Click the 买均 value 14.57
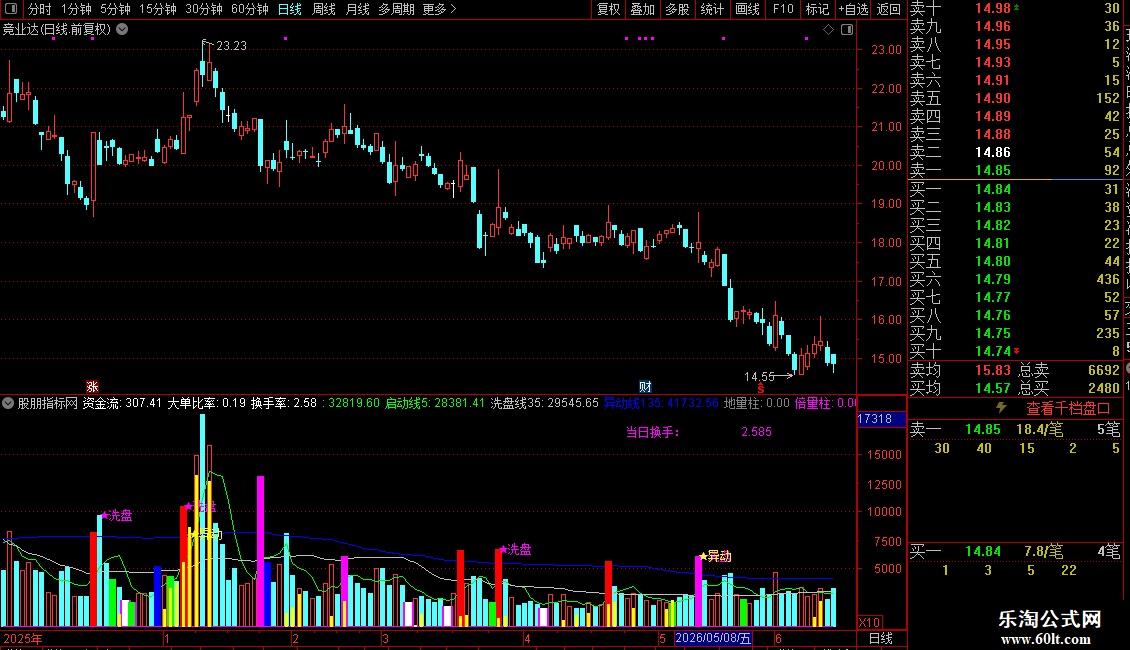Screen dimensions: 1130x650 992,388
